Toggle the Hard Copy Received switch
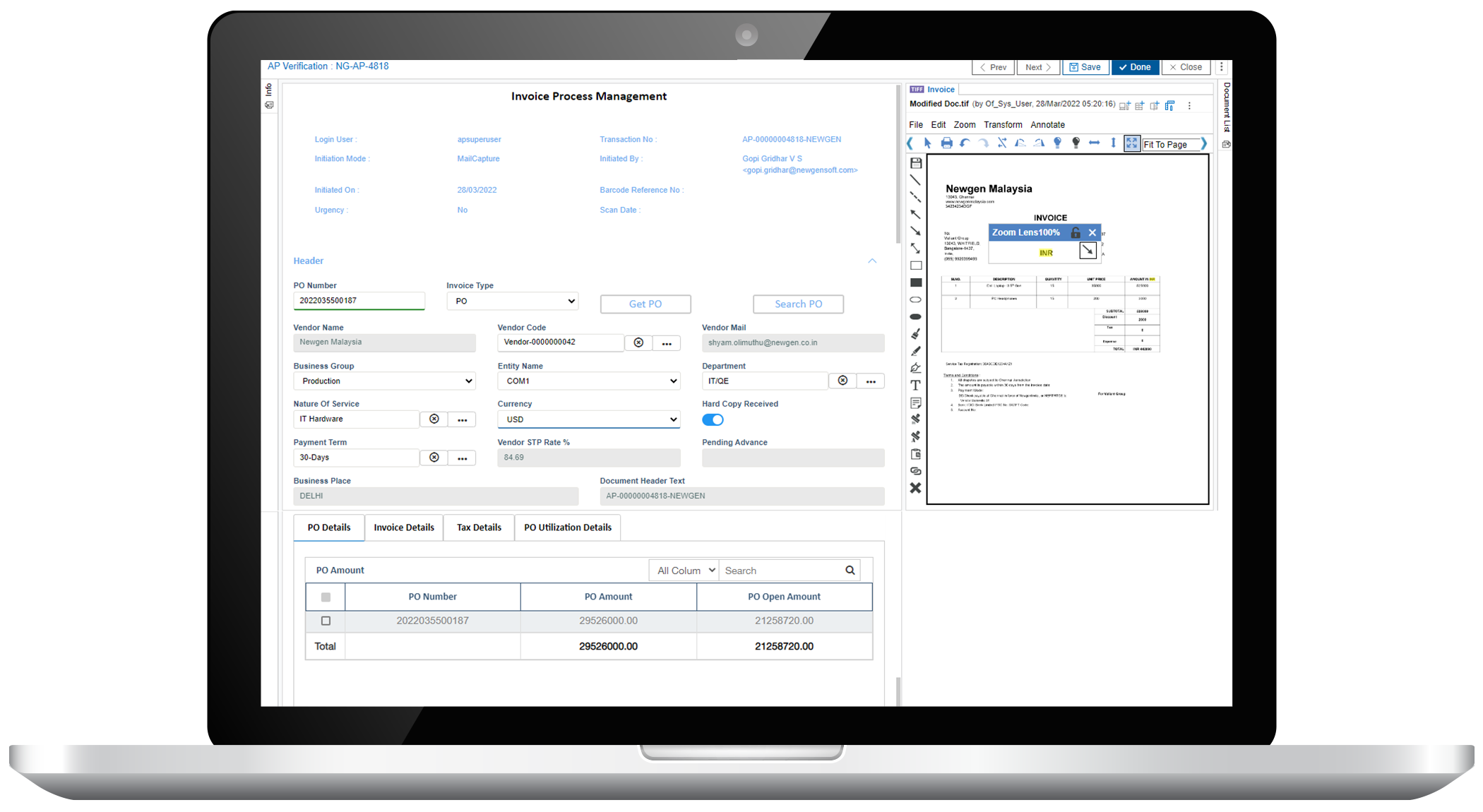The image size is (1483, 812). (713, 419)
